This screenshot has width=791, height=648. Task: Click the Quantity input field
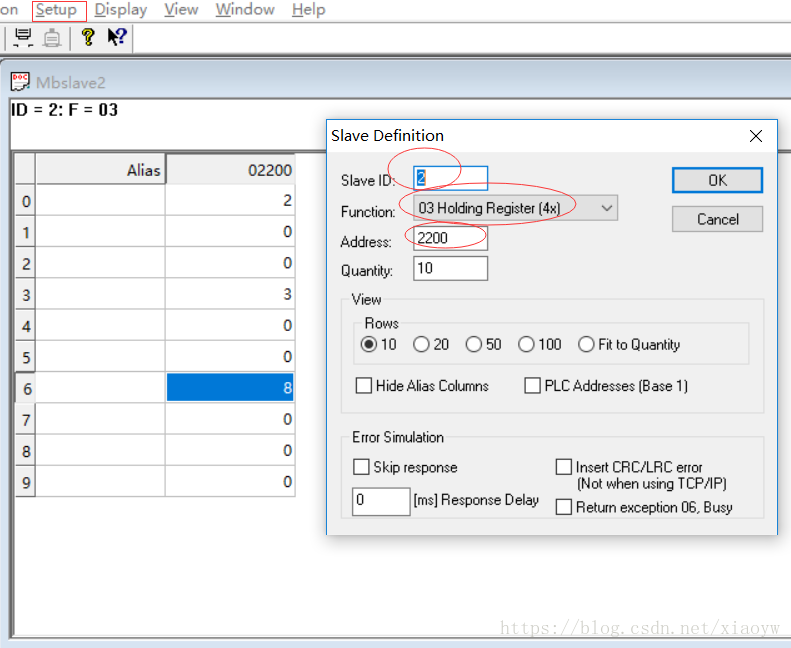point(450,268)
